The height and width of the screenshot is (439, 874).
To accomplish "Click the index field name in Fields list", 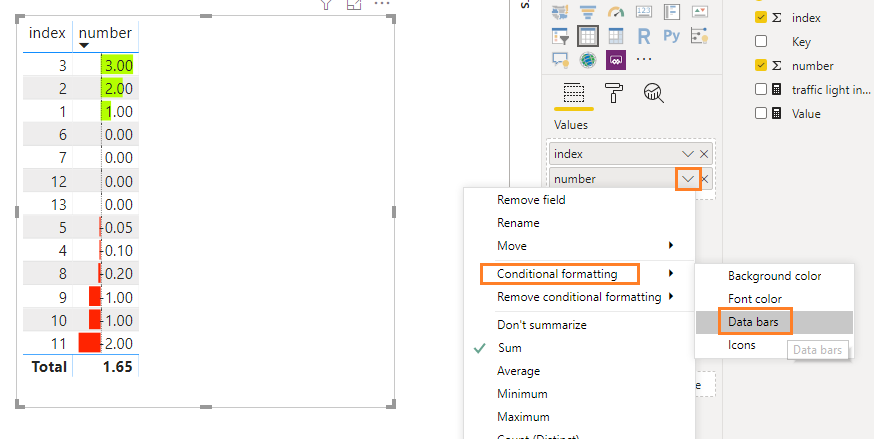I will click(806, 18).
